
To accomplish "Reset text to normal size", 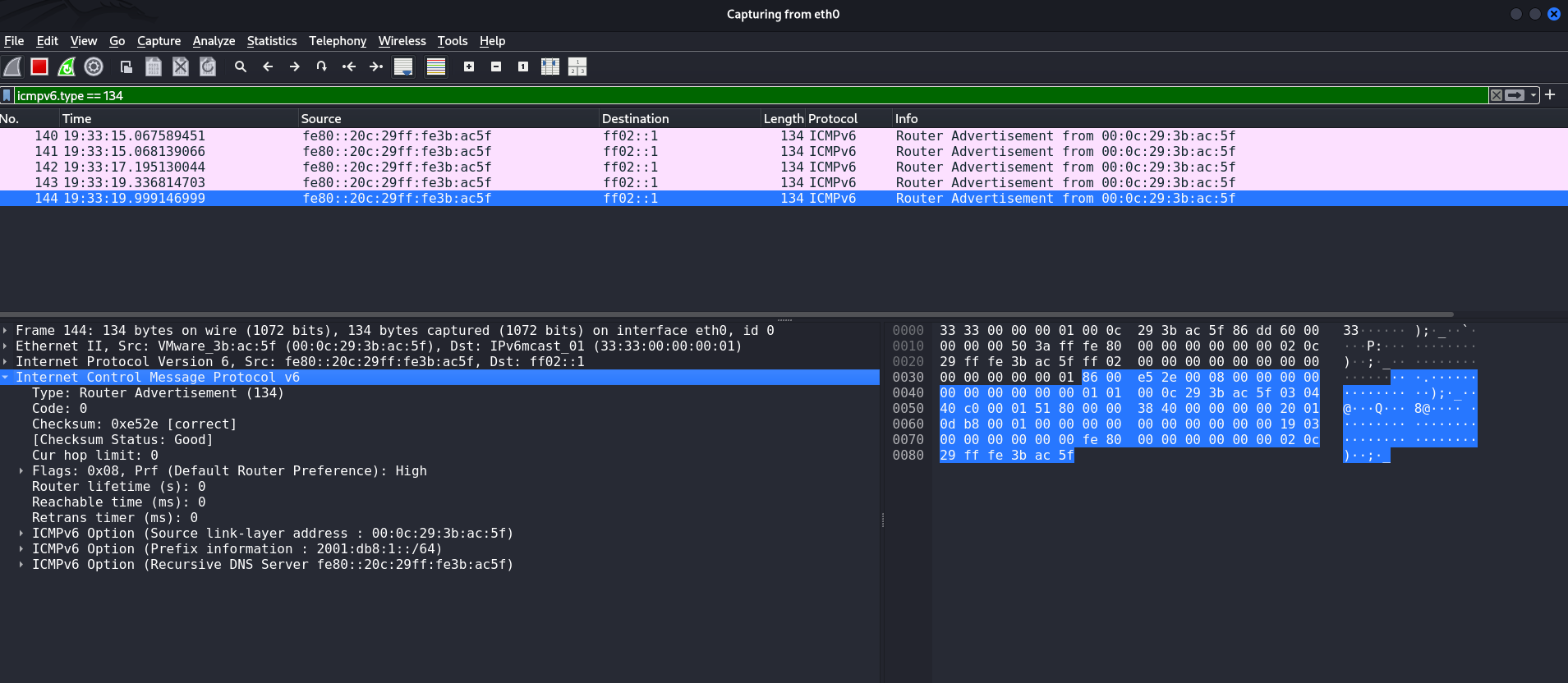I will click(x=523, y=66).
